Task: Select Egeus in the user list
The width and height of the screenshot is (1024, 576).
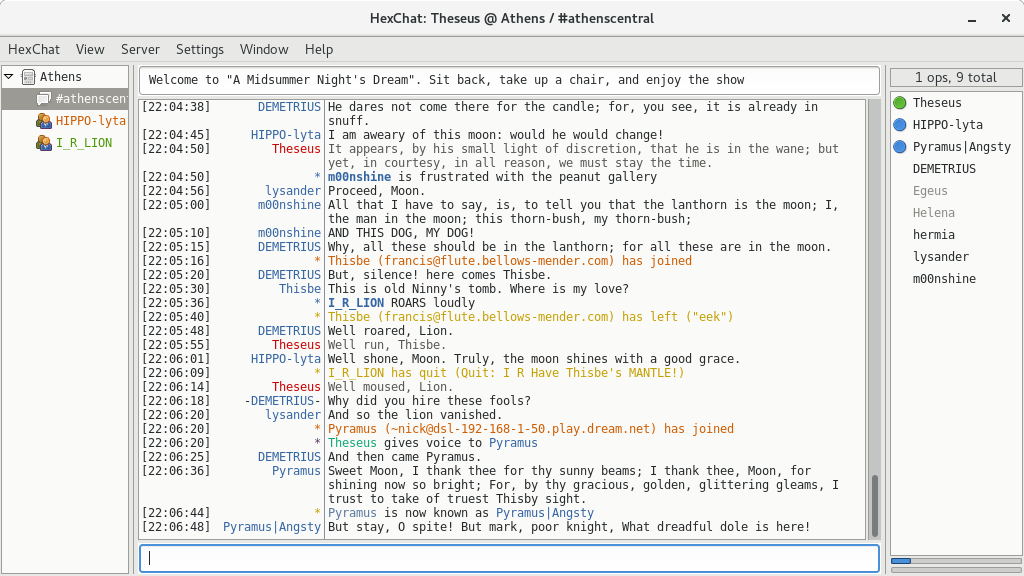Action: coord(930,191)
